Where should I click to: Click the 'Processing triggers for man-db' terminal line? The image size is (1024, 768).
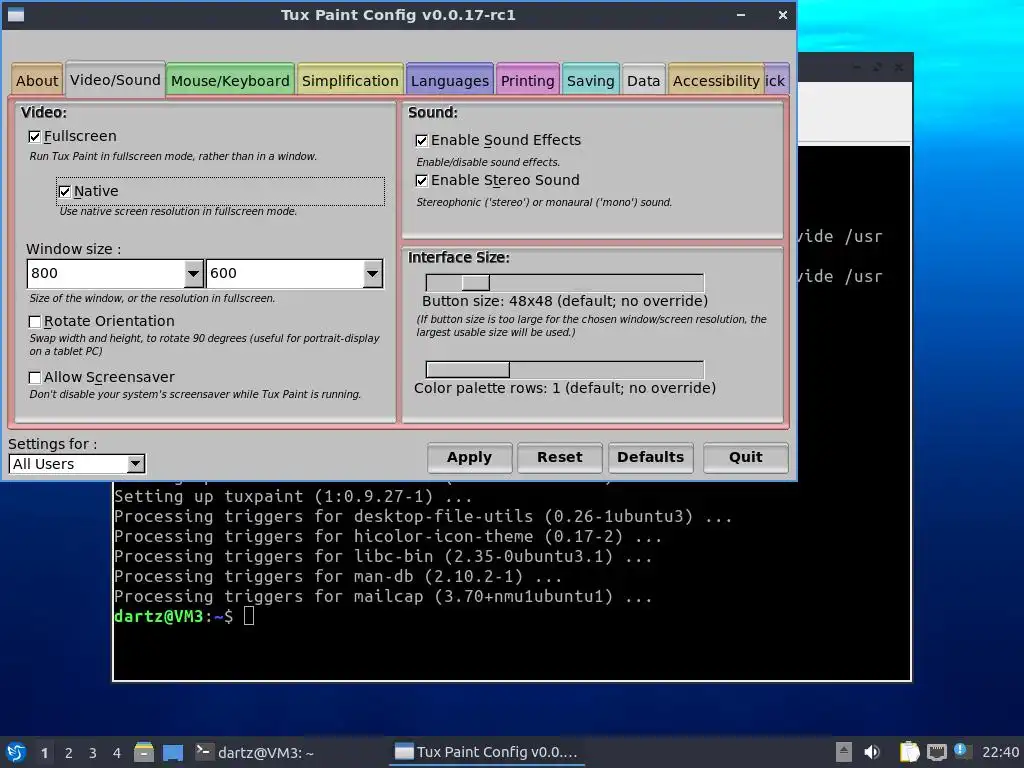click(338, 577)
